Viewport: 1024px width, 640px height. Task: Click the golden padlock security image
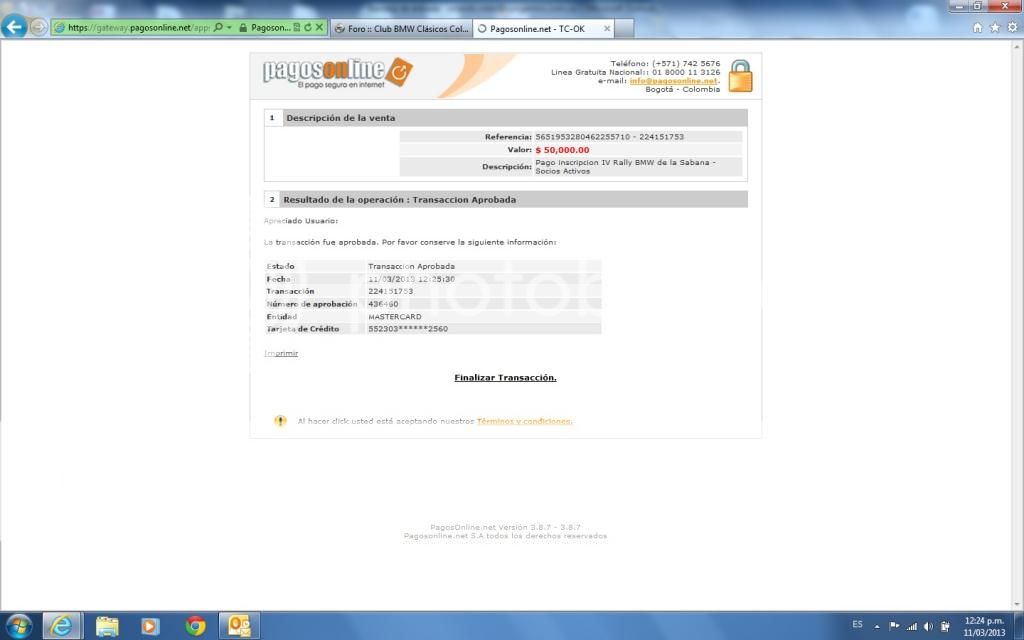point(740,76)
